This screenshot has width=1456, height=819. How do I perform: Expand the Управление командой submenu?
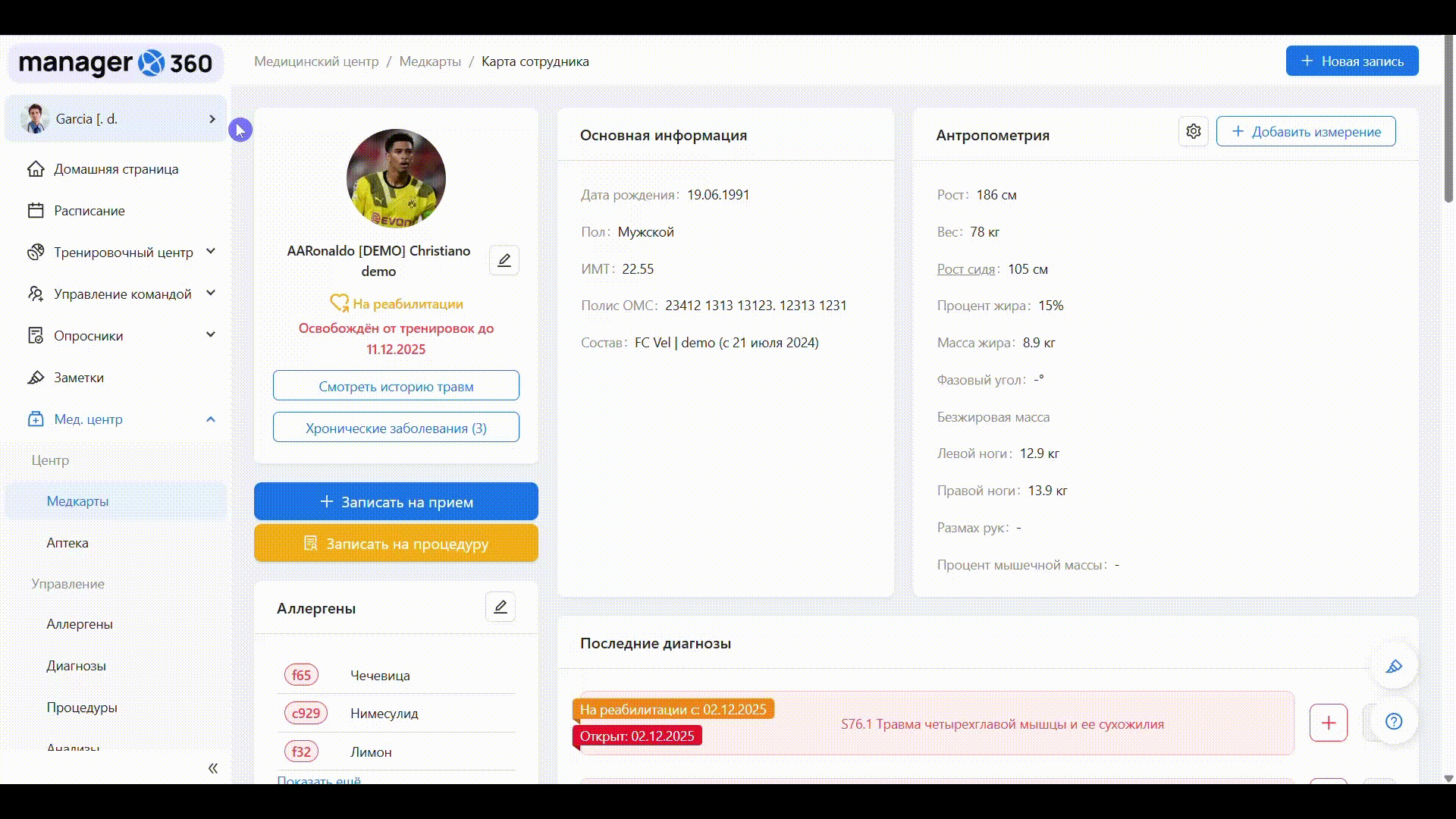click(x=211, y=293)
